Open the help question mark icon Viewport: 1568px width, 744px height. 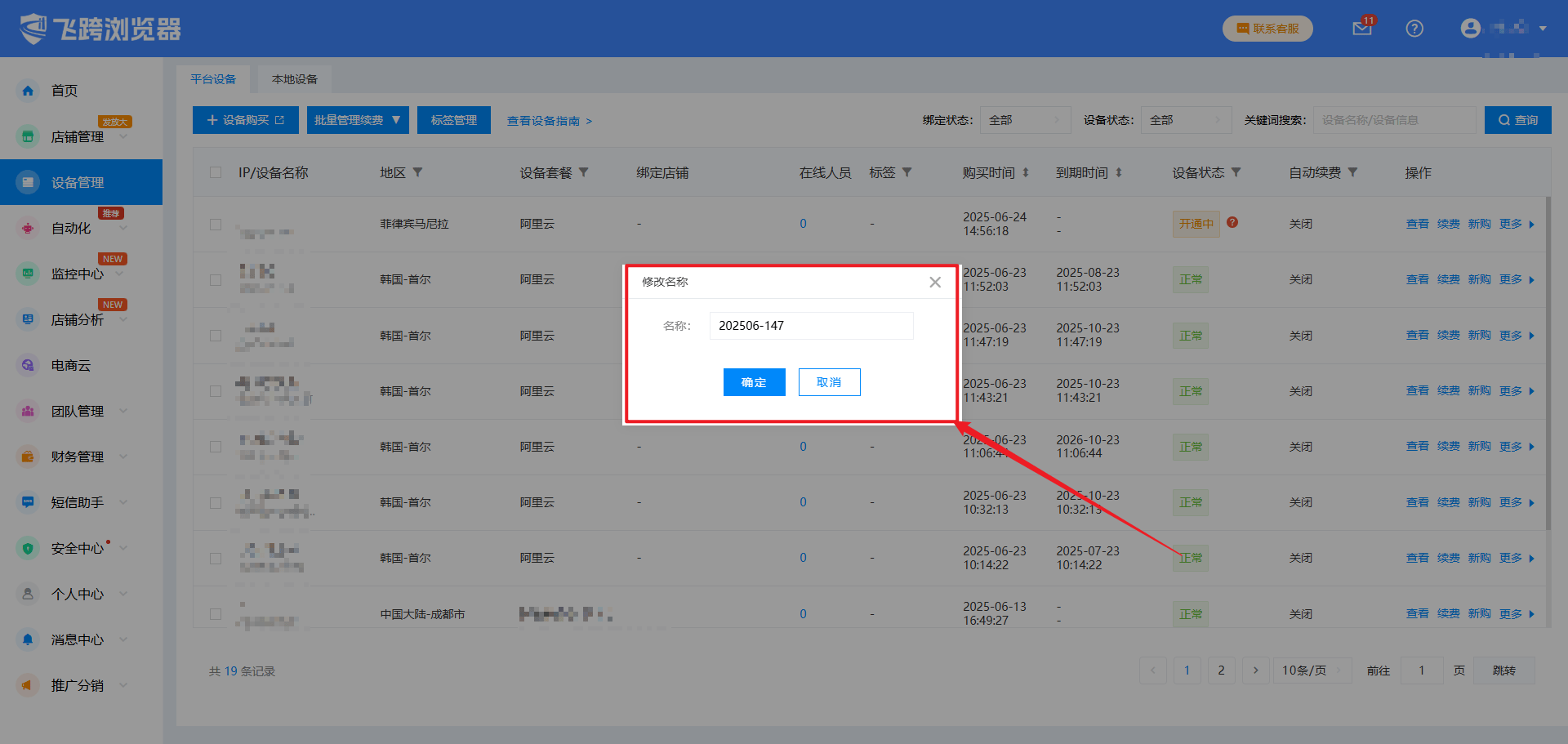[1414, 29]
